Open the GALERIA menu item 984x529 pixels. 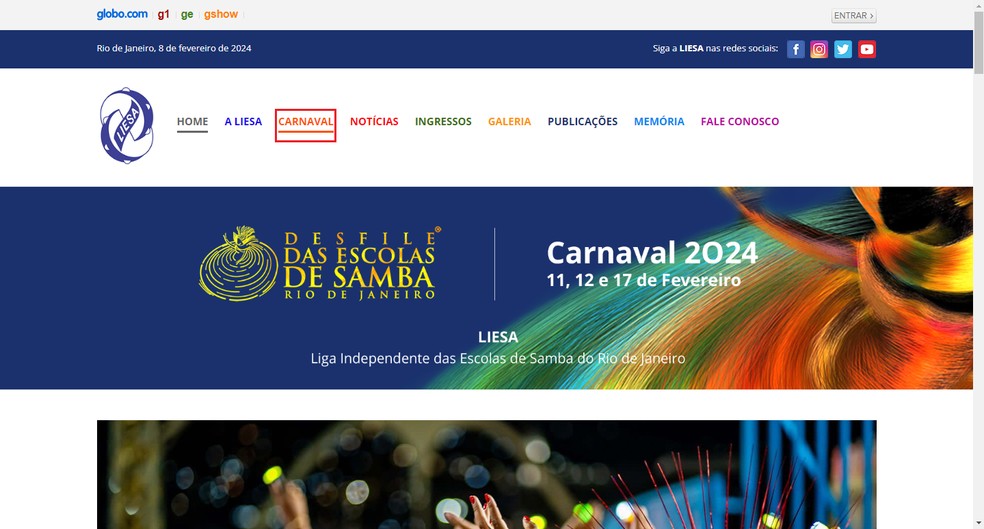click(510, 122)
